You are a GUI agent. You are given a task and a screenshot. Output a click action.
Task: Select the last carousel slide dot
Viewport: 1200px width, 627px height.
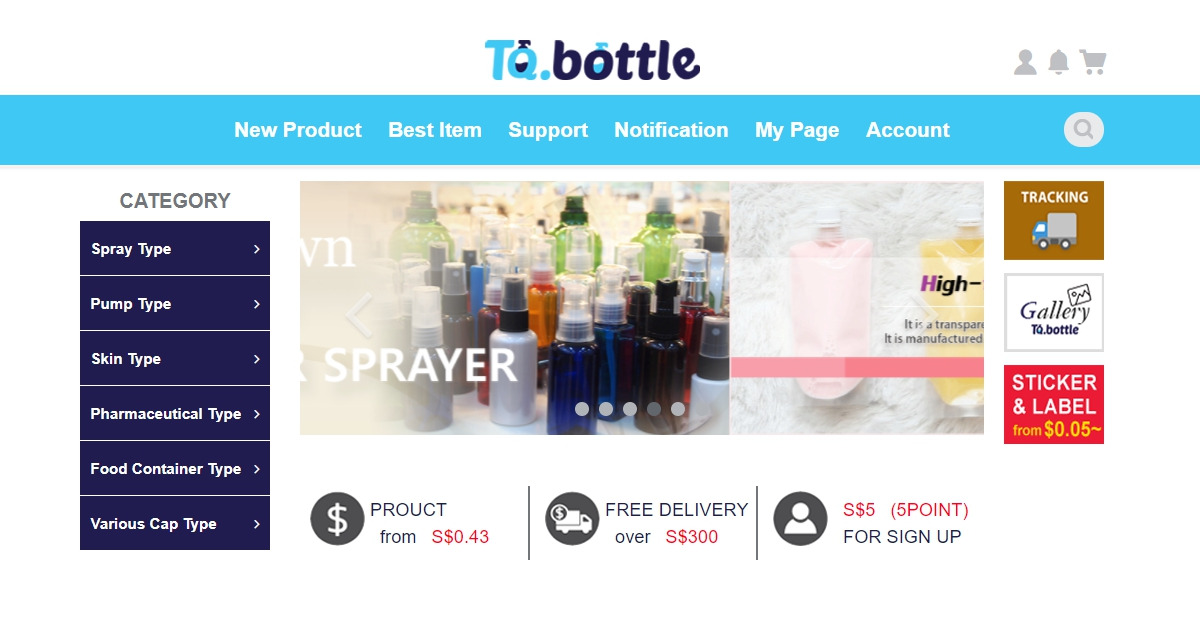pos(678,409)
